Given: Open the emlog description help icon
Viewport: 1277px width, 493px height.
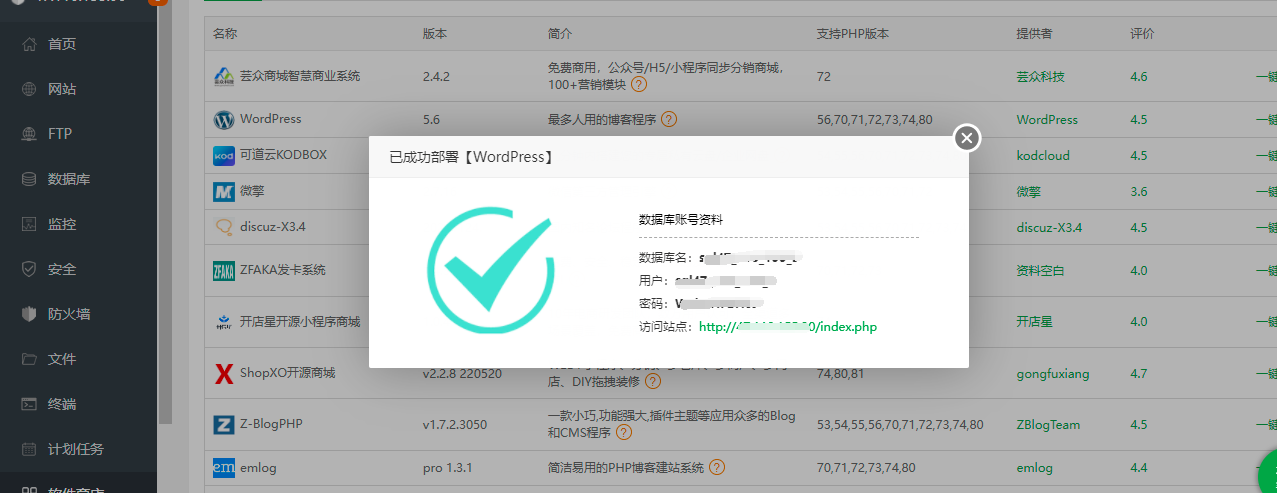Looking at the screenshot, I should (717, 467).
